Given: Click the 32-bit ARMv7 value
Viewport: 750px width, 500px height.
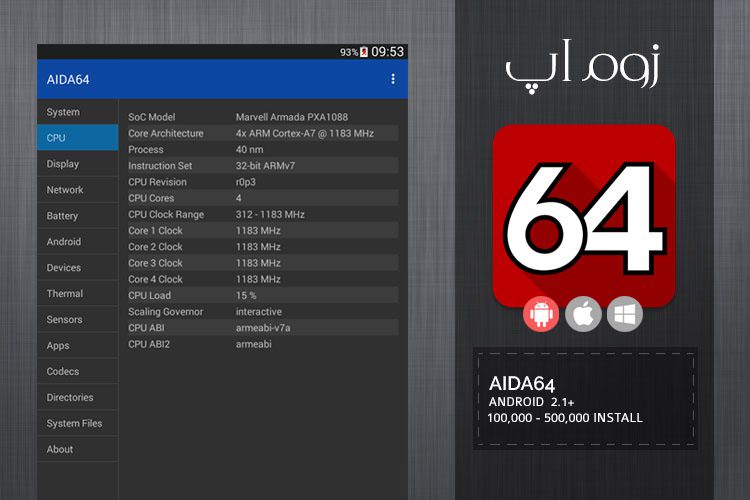Looking at the screenshot, I should [265, 166].
